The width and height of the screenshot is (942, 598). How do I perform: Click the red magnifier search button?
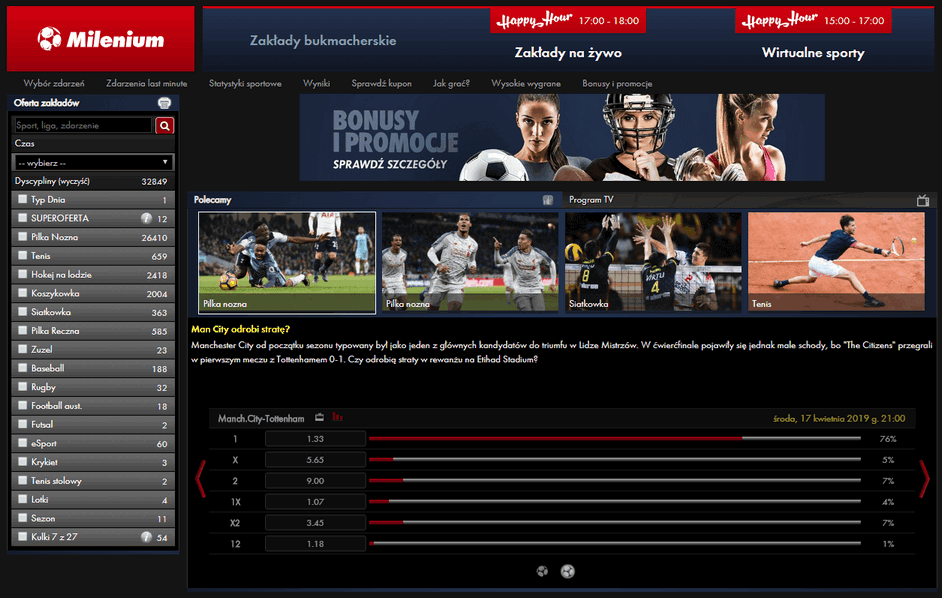[x=165, y=125]
